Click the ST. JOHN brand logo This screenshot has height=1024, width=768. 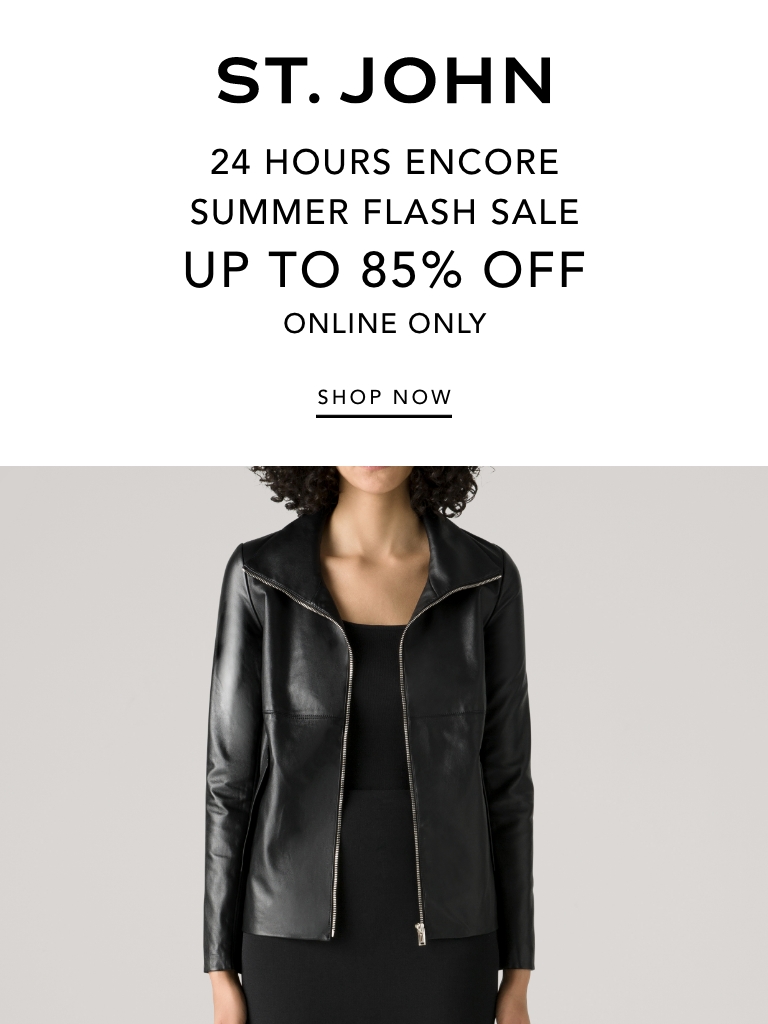click(384, 80)
